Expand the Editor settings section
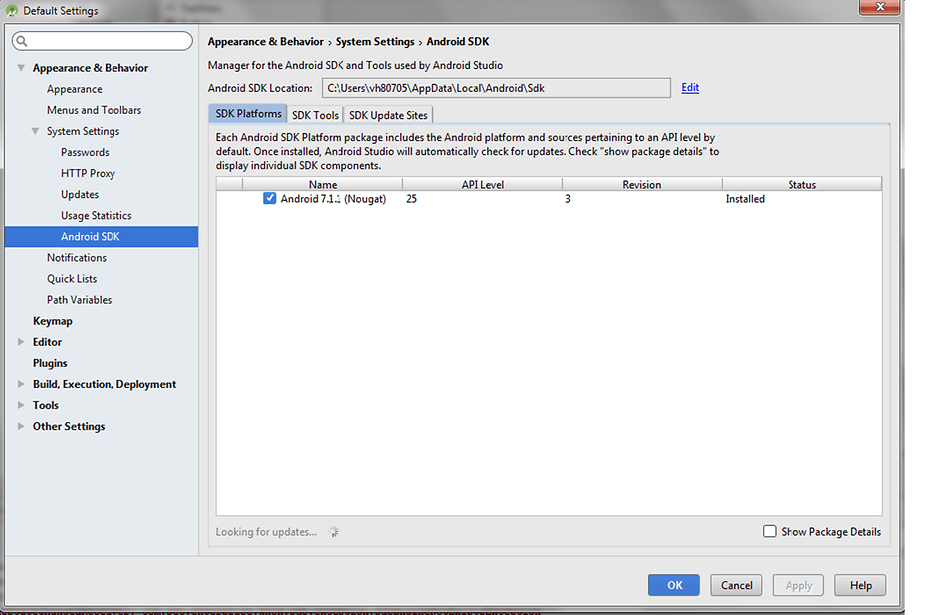This screenshot has height=615, width=928. coord(21,342)
